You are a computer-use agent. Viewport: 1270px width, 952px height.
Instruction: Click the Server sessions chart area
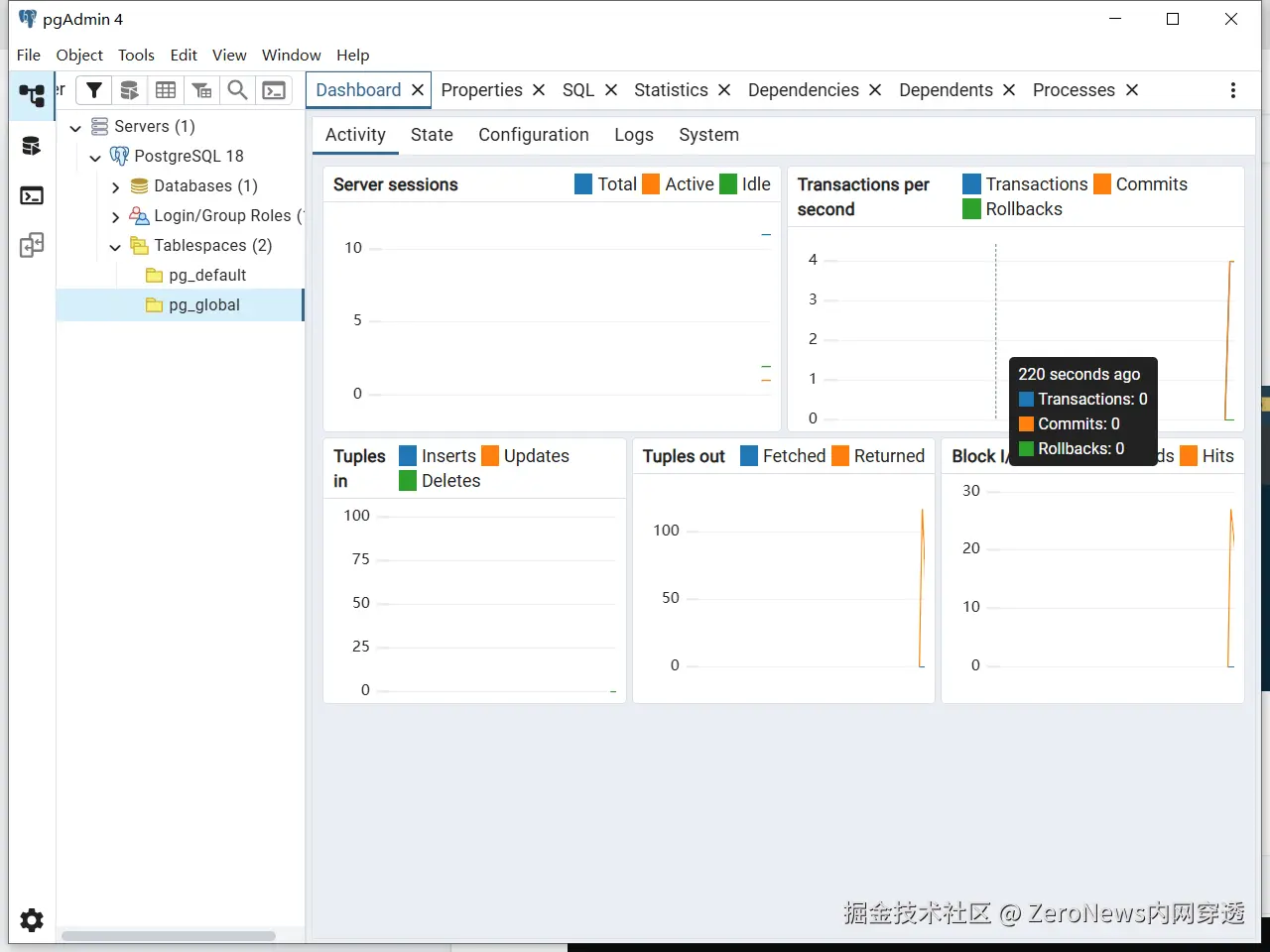point(553,317)
